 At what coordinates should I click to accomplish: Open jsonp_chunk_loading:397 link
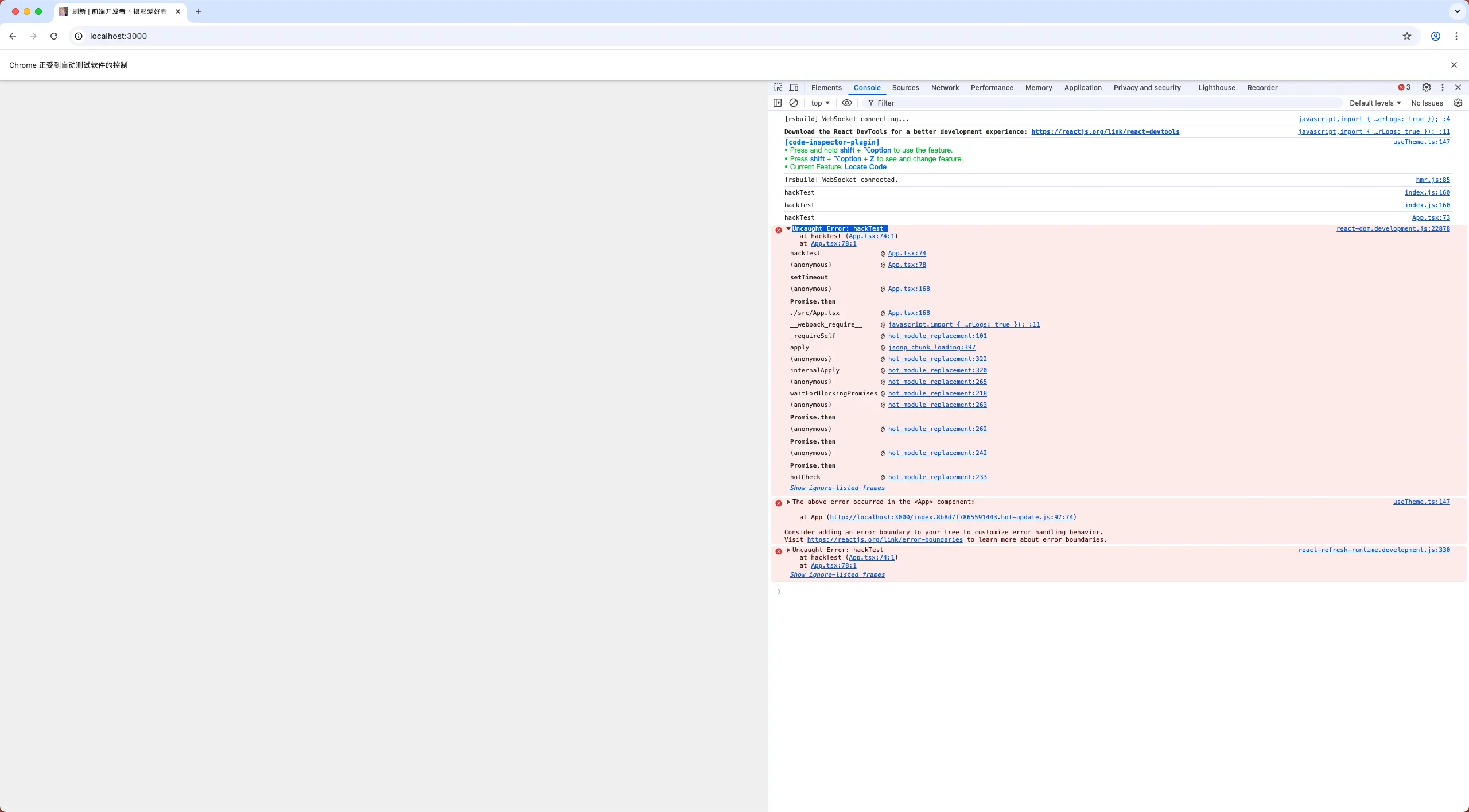click(932, 347)
